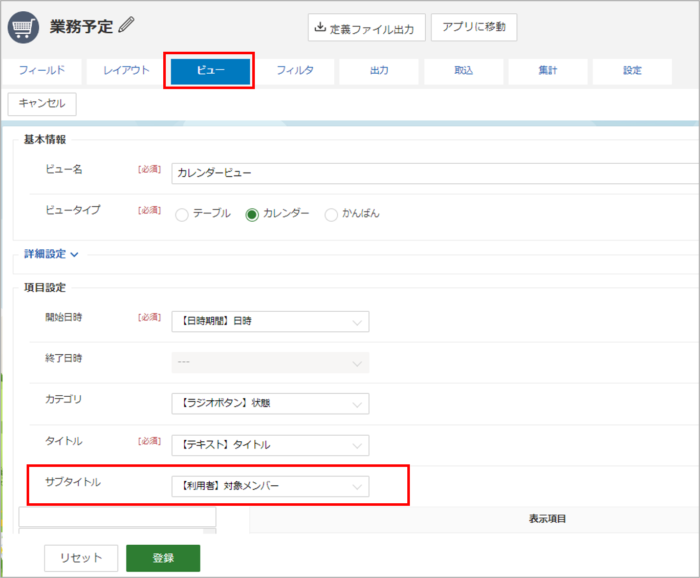
Task: Select the ビュー tab
Action: [210, 71]
